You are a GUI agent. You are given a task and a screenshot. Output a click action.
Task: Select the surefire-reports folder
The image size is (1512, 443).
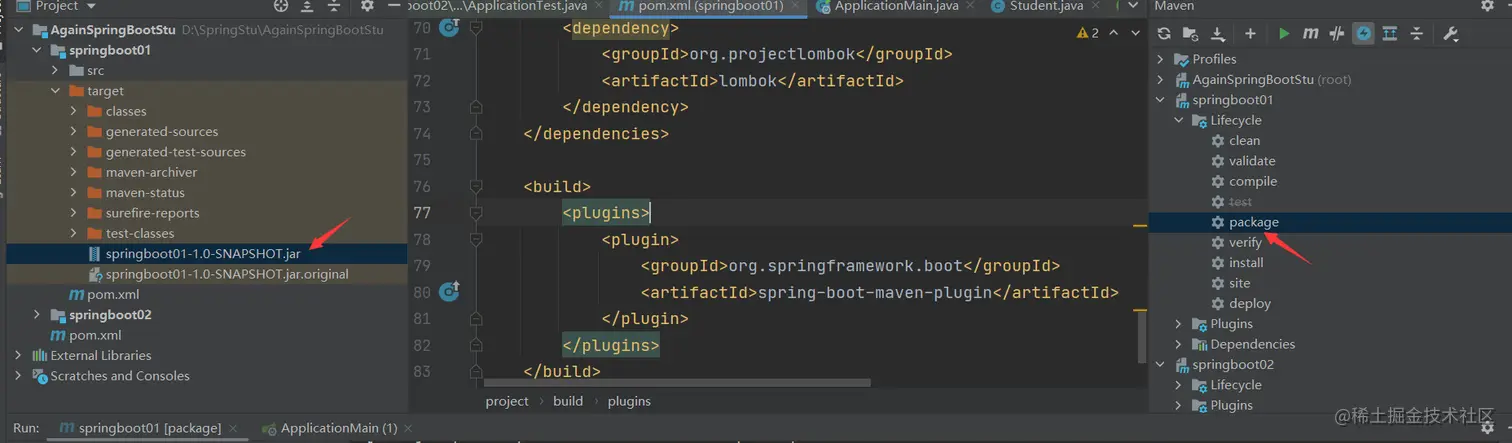tap(152, 213)
